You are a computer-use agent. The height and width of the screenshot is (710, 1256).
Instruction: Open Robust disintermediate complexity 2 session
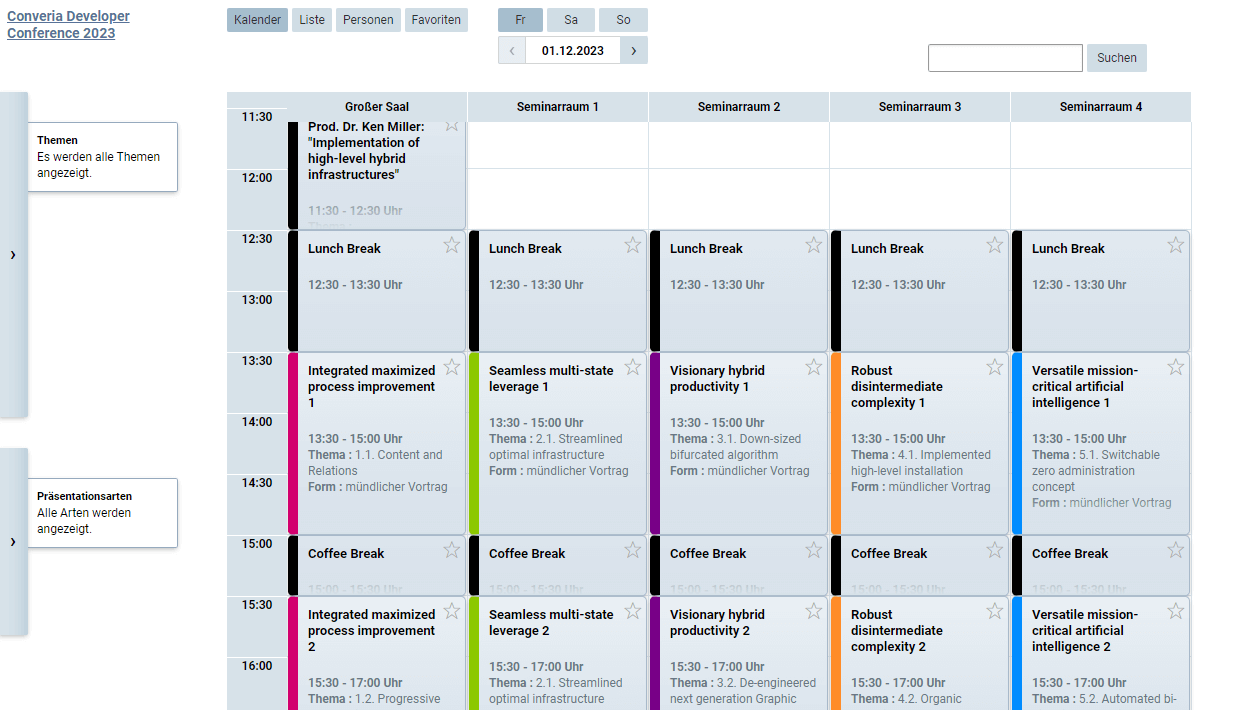pos(920,653)
